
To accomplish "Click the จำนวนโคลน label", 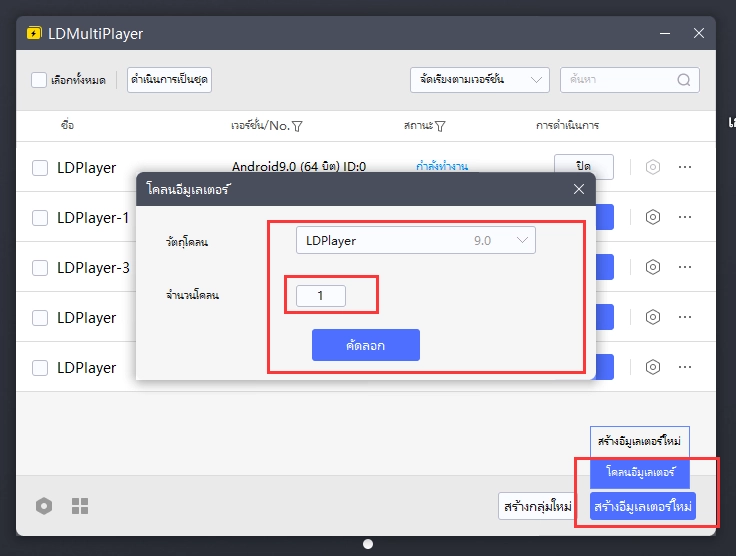I will point(192,295).
